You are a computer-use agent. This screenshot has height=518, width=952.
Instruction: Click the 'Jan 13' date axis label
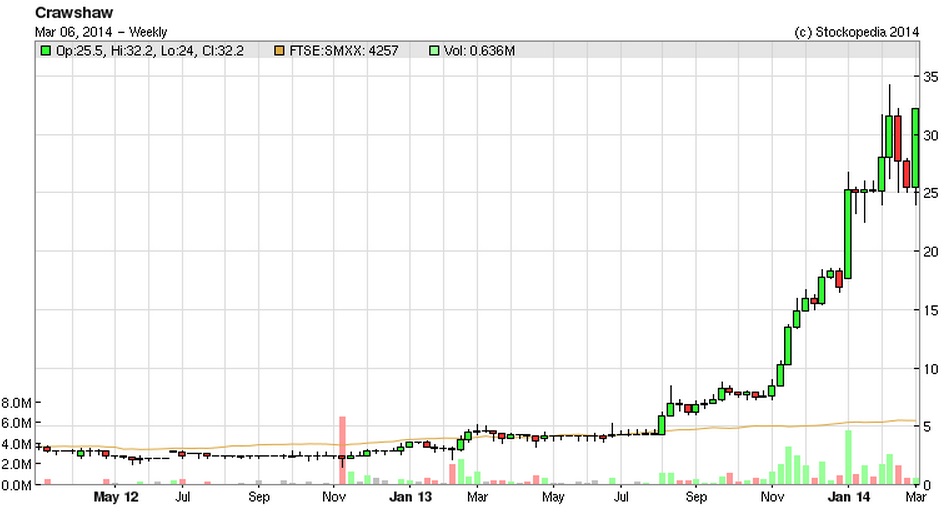click(410, 497)
